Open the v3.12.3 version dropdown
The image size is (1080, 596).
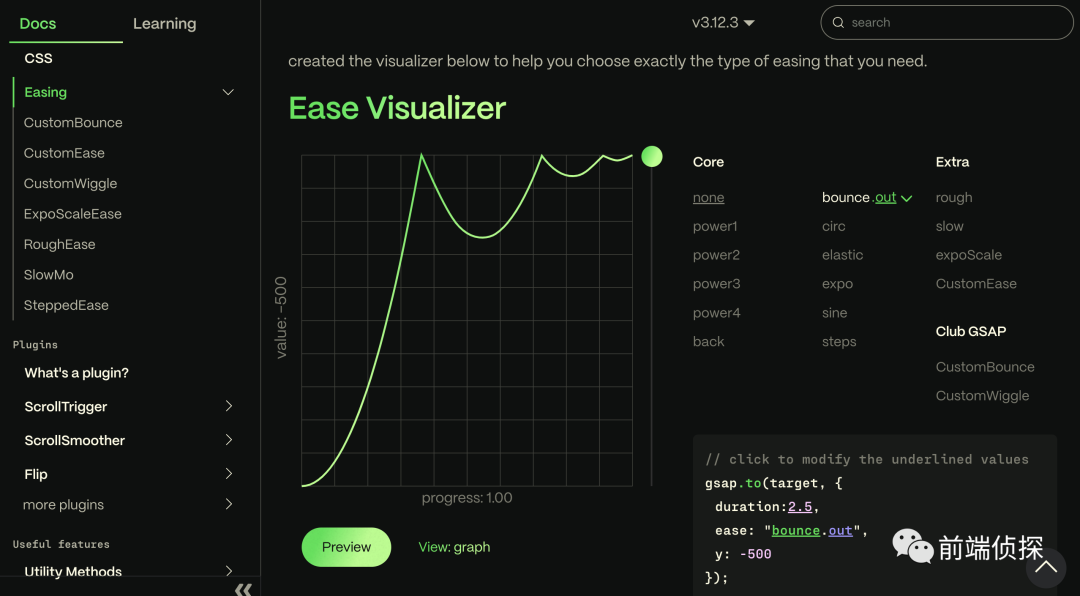click(723, 23)
